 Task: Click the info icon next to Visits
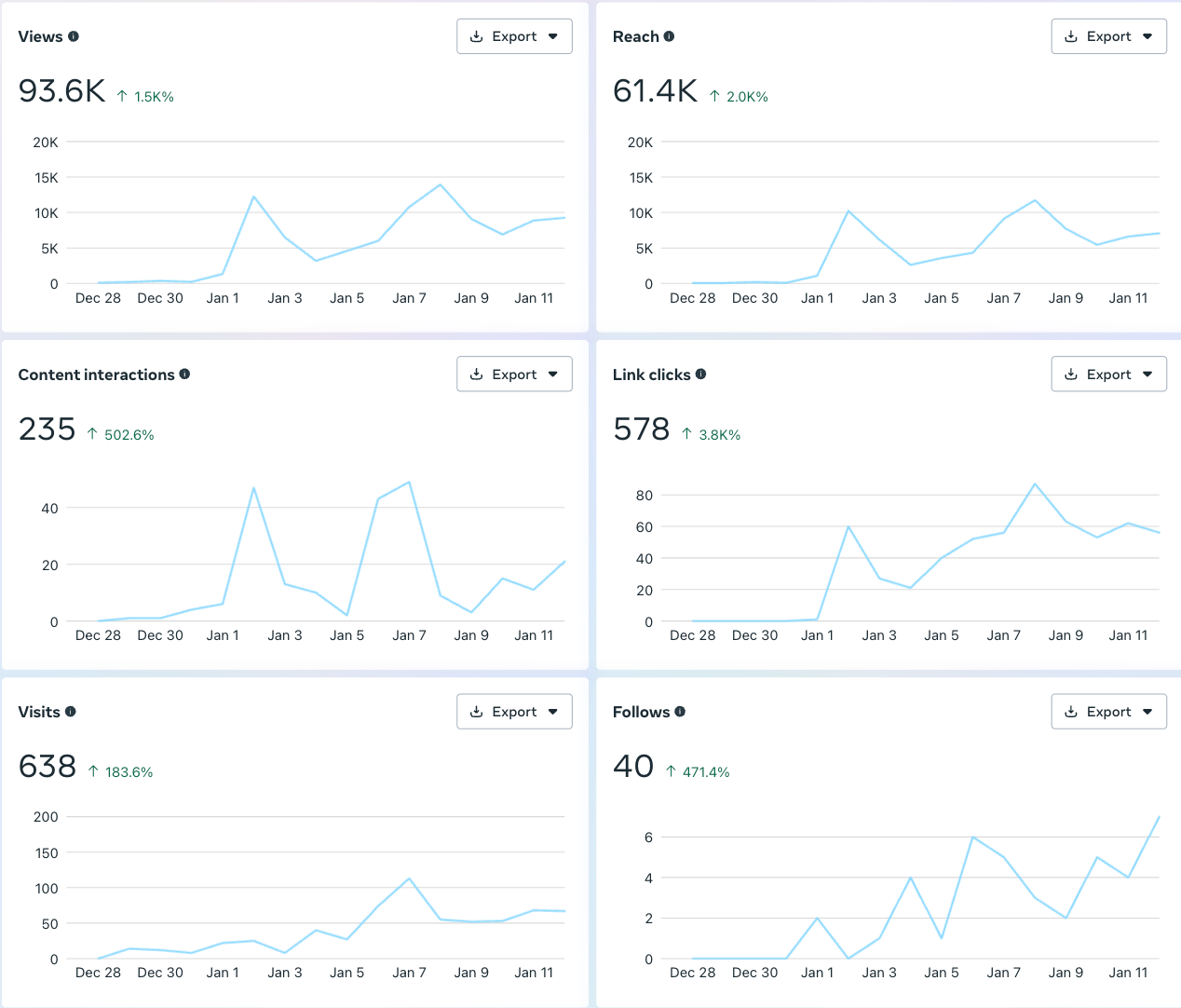coord(70,711)
